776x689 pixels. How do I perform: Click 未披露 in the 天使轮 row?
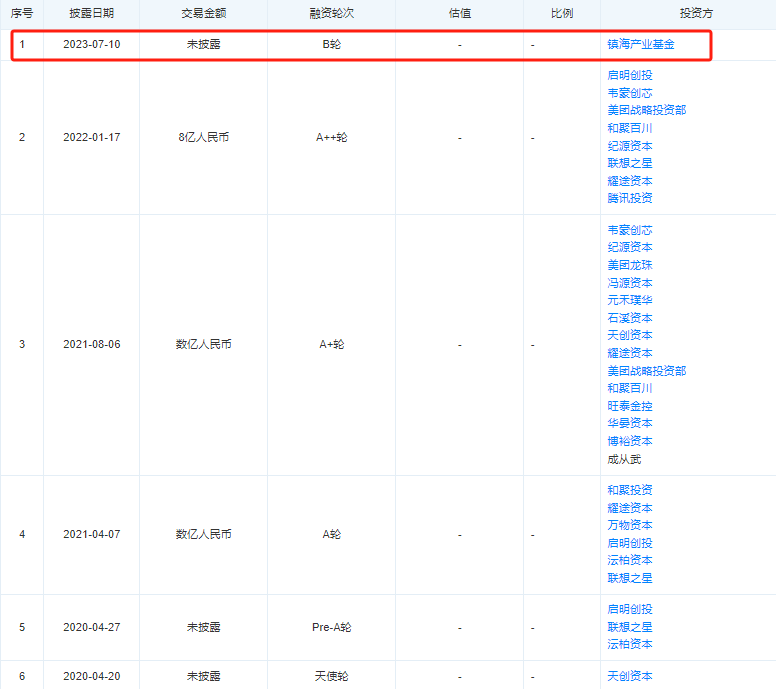pos(203,677)
